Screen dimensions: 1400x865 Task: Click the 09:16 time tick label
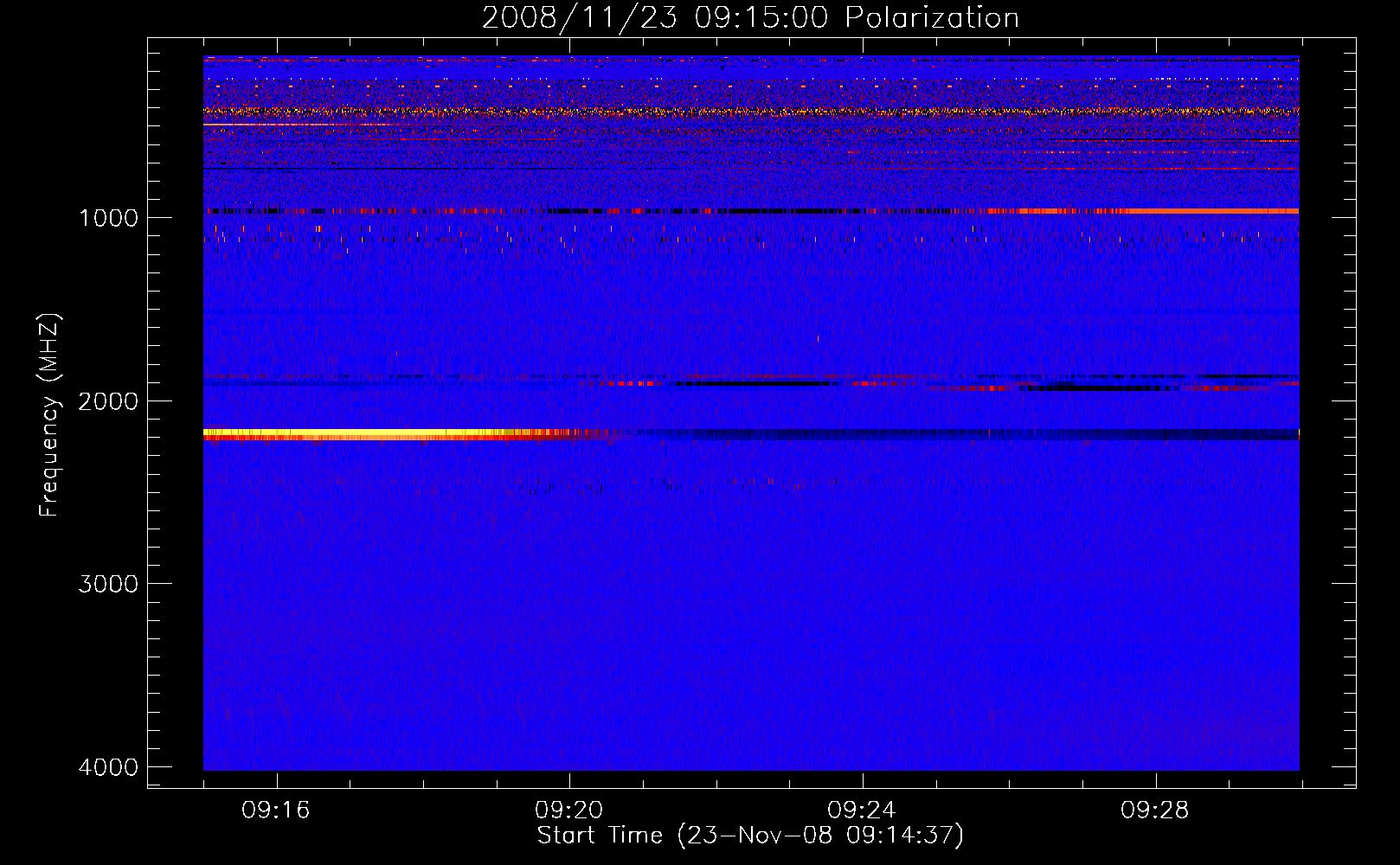pyautogui.click(x=276, y=811)
